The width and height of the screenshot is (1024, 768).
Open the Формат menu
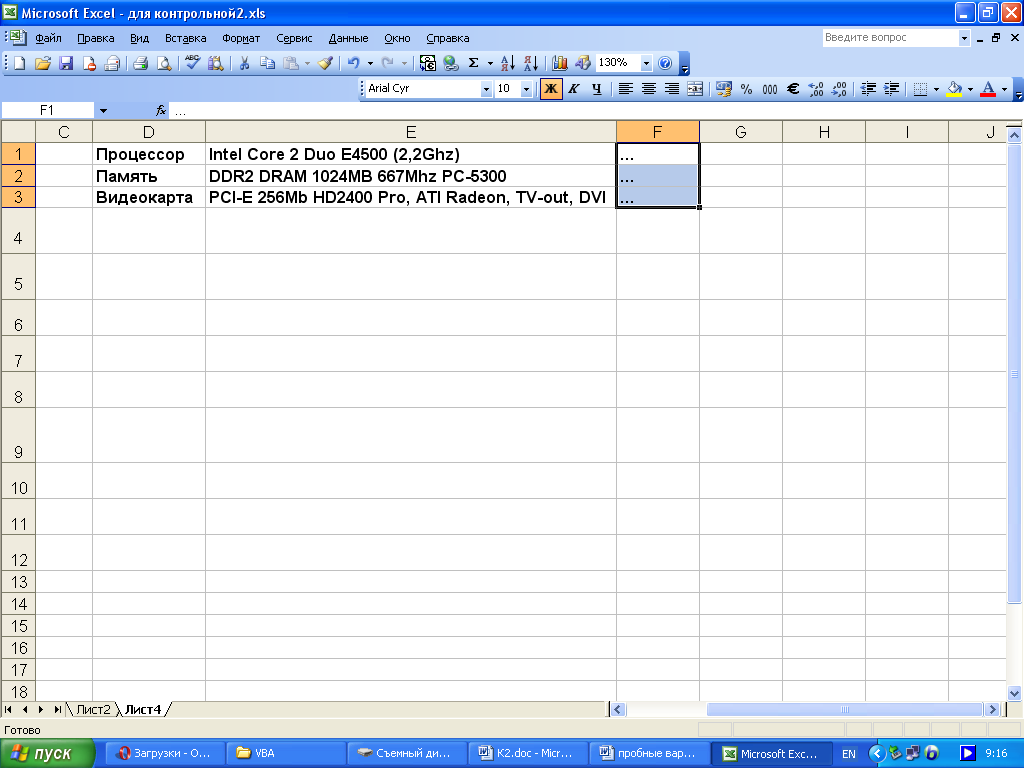tap(241, 38)
